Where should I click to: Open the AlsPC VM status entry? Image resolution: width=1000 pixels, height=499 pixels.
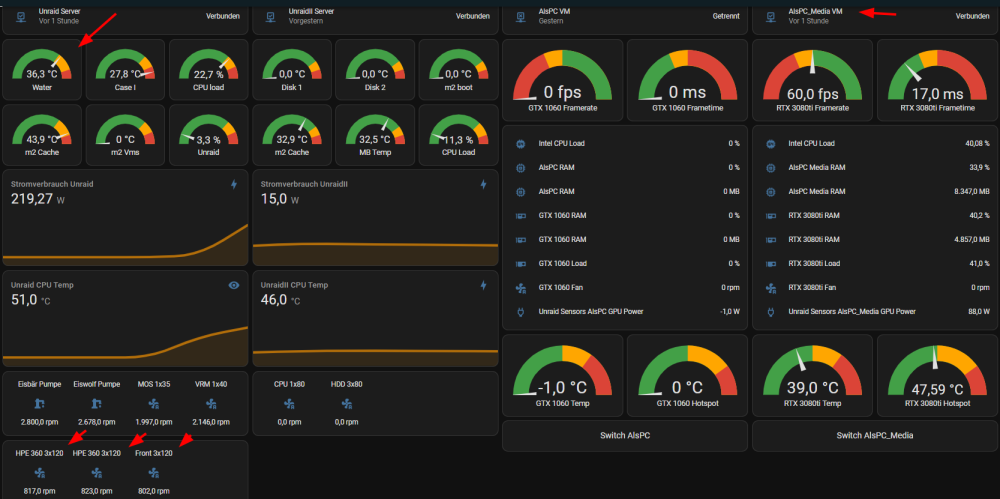click(624, 17)
